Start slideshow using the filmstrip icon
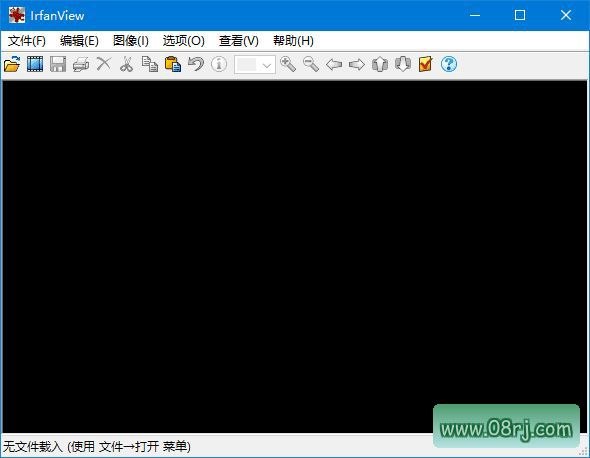The image size is (590, 458). click(x=35, y=64)
